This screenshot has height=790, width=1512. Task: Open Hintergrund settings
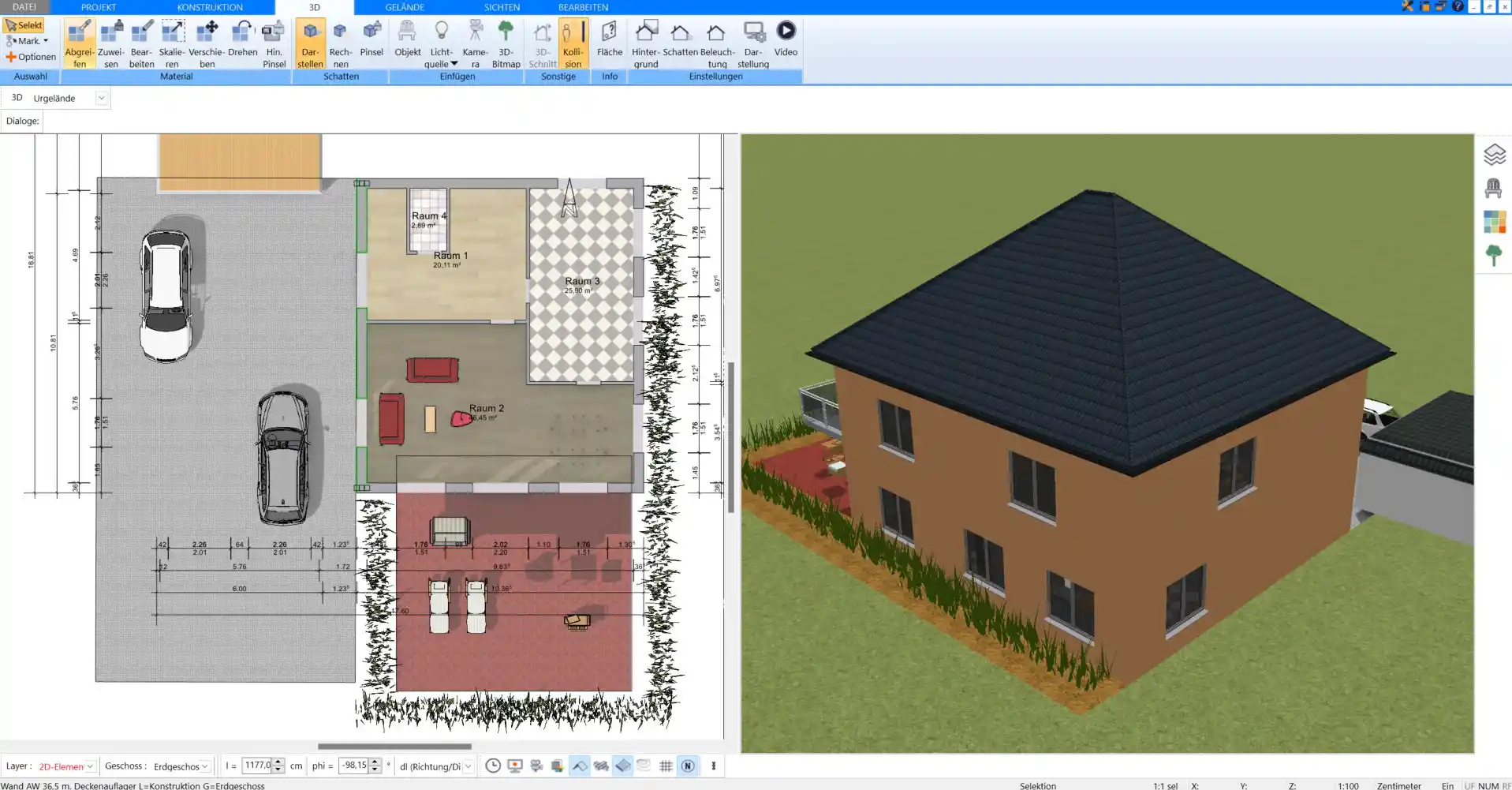click(645, 43)
